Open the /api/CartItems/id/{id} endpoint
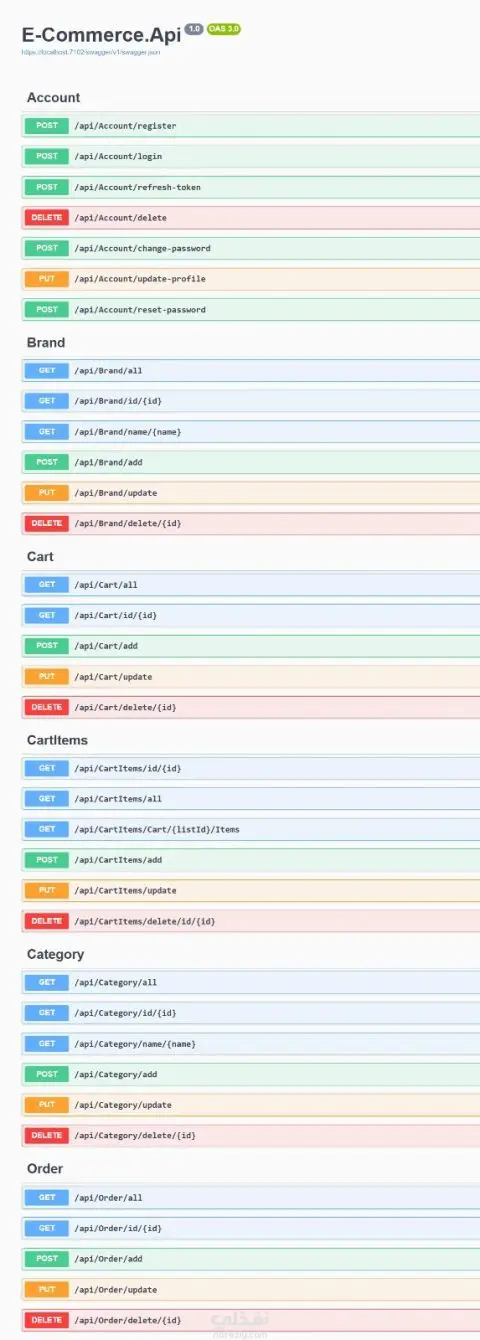The height and width of the screenshot is (1340, 480). [x=251, y=768]
